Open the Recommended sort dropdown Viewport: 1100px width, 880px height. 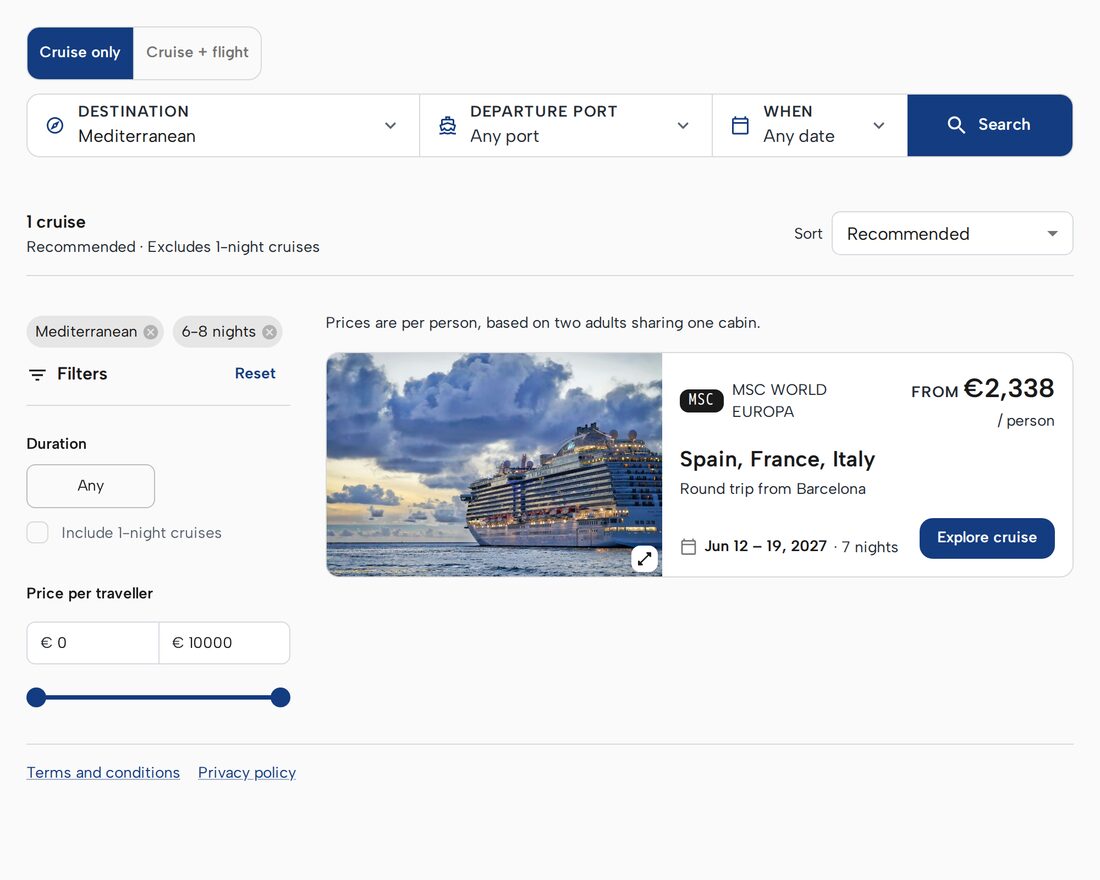(952, 234)
